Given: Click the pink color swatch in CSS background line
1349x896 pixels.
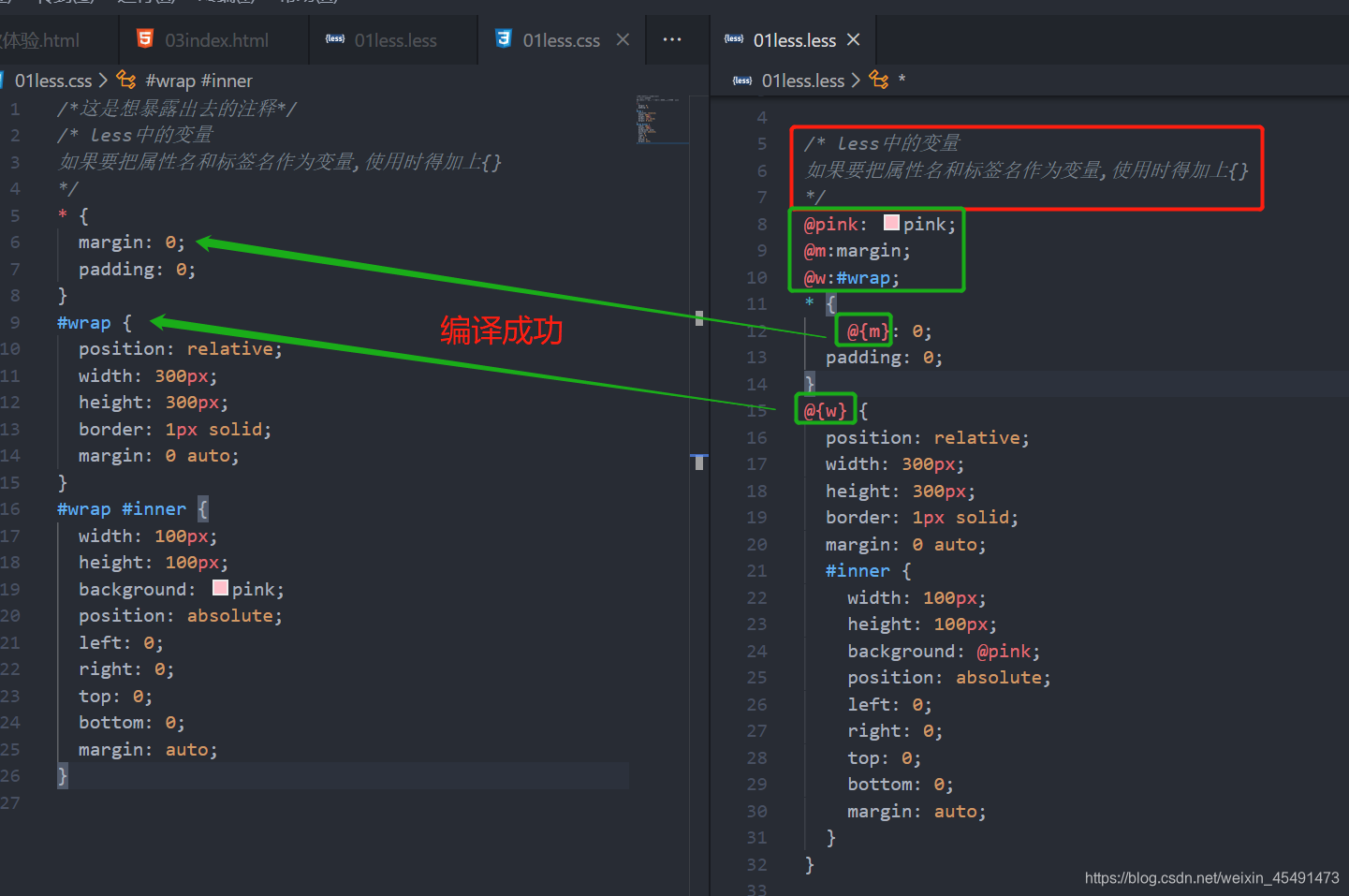Looking at the screenshot, I should click(x=220, y=588).
